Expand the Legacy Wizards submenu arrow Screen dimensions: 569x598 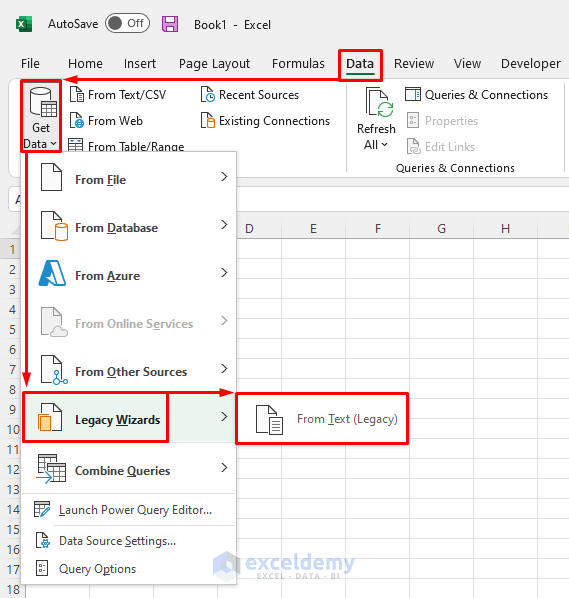(x=224, y=417)
